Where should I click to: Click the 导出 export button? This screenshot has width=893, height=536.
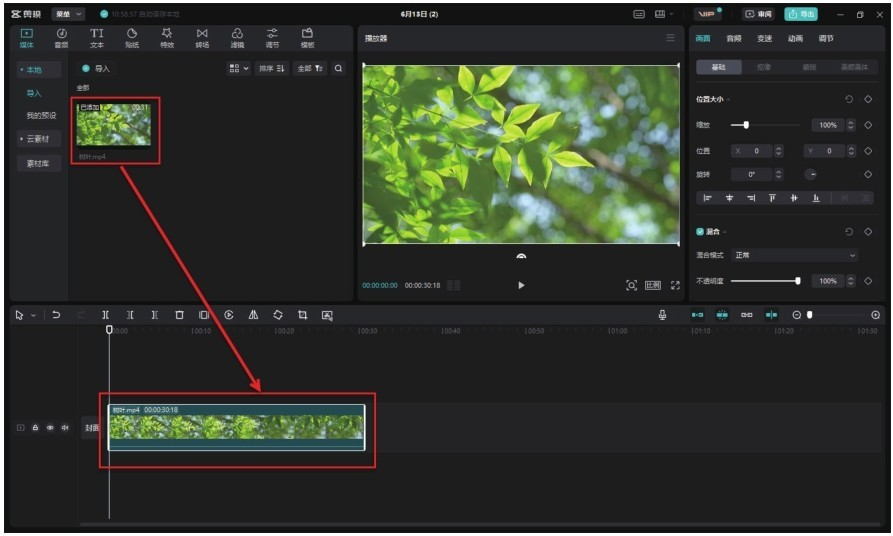pos(801,14)
